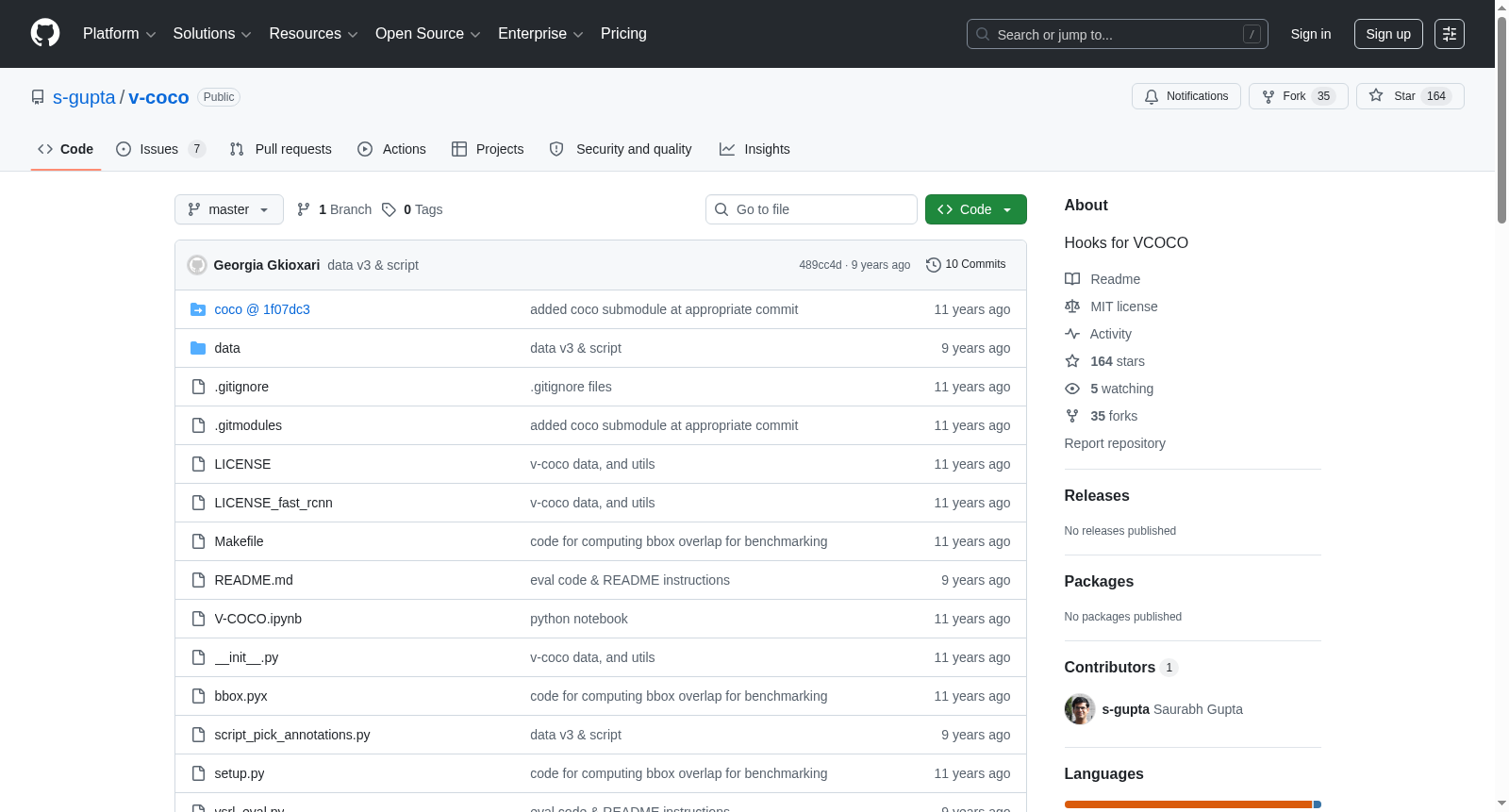Open the .gitmodules file

[248, 425]
